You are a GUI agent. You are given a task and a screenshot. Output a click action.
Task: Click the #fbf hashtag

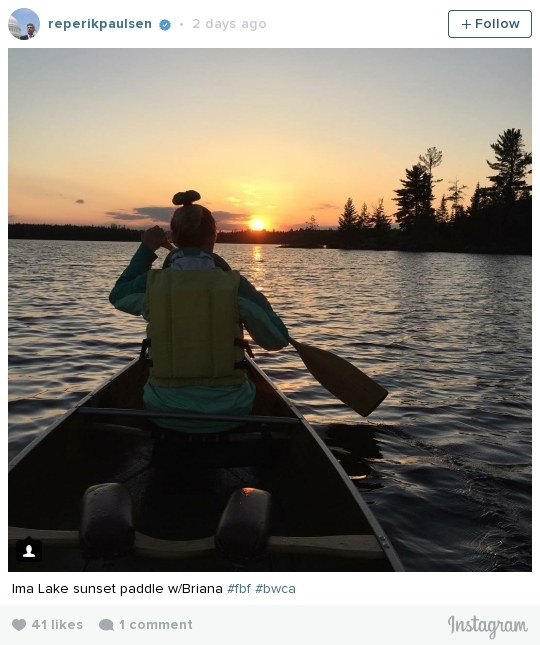pos(239,589)
